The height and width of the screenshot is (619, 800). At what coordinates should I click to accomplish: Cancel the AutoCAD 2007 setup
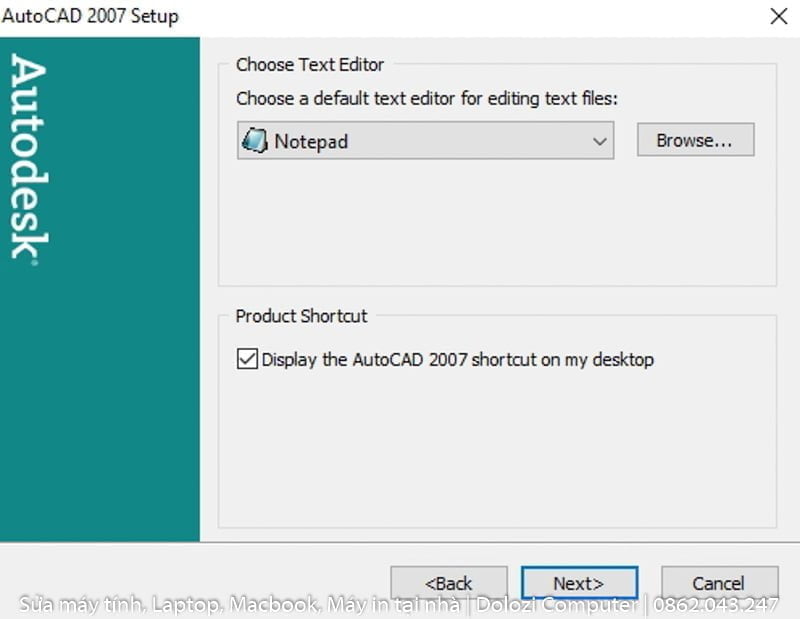pos(718,583)
